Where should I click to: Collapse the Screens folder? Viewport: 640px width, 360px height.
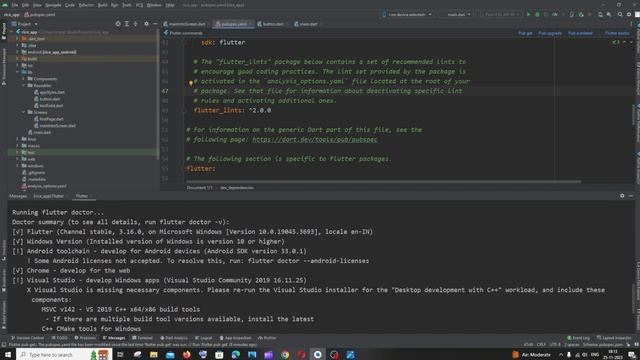tap(24, 112)
